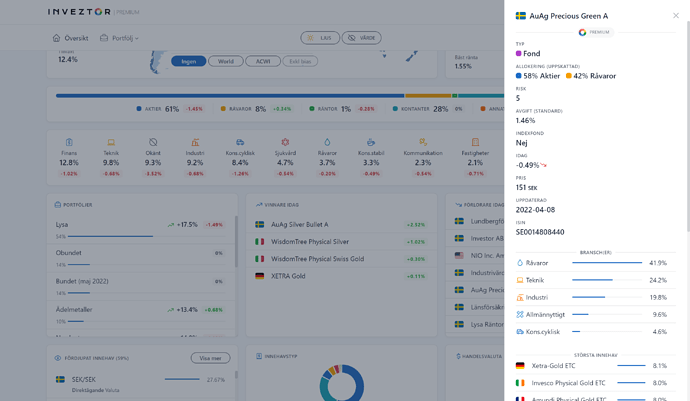Click the Innehavstyp donut chart
The width and height of the screenshot is (690, 401).
point(341,384)
